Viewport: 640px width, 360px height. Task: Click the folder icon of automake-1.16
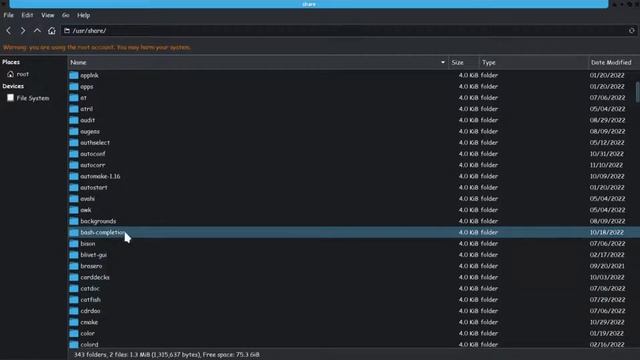pyautogui.click(x=73, y=176)
